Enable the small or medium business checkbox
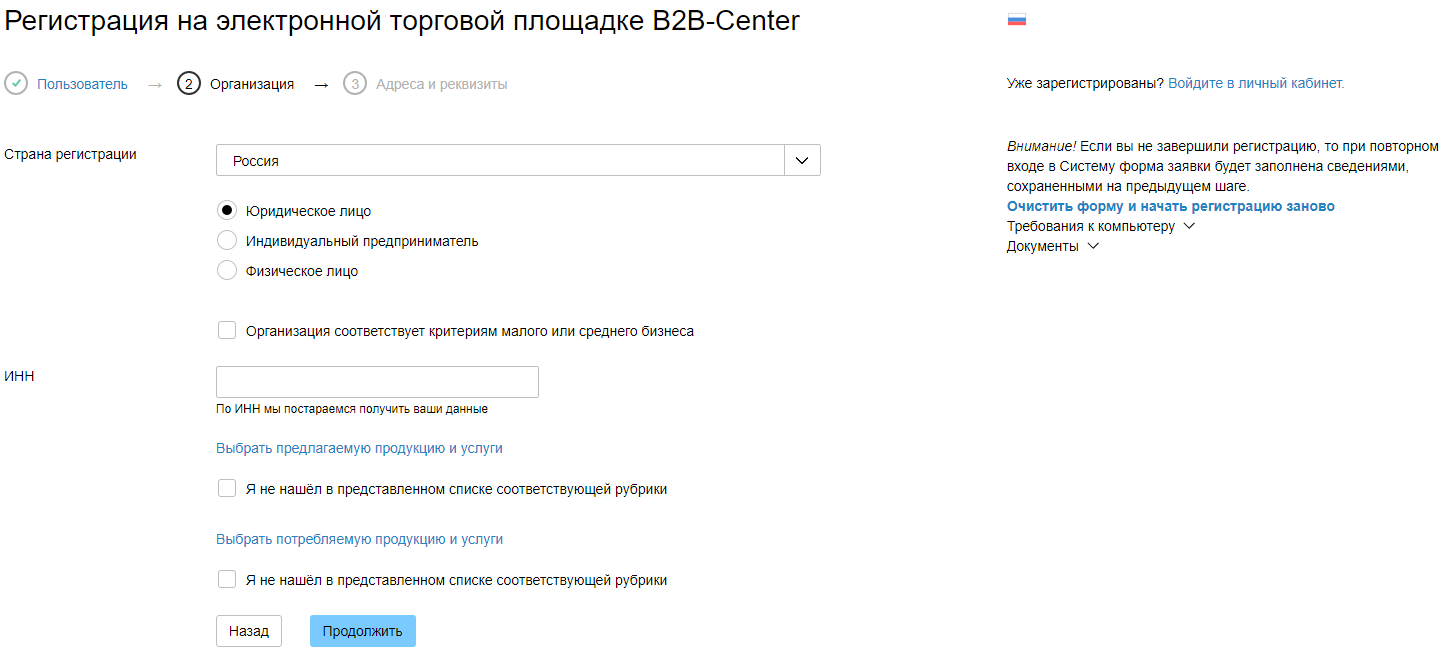Screen dimensions: 1445x654 pyautogui.click(x=227, y=331)
